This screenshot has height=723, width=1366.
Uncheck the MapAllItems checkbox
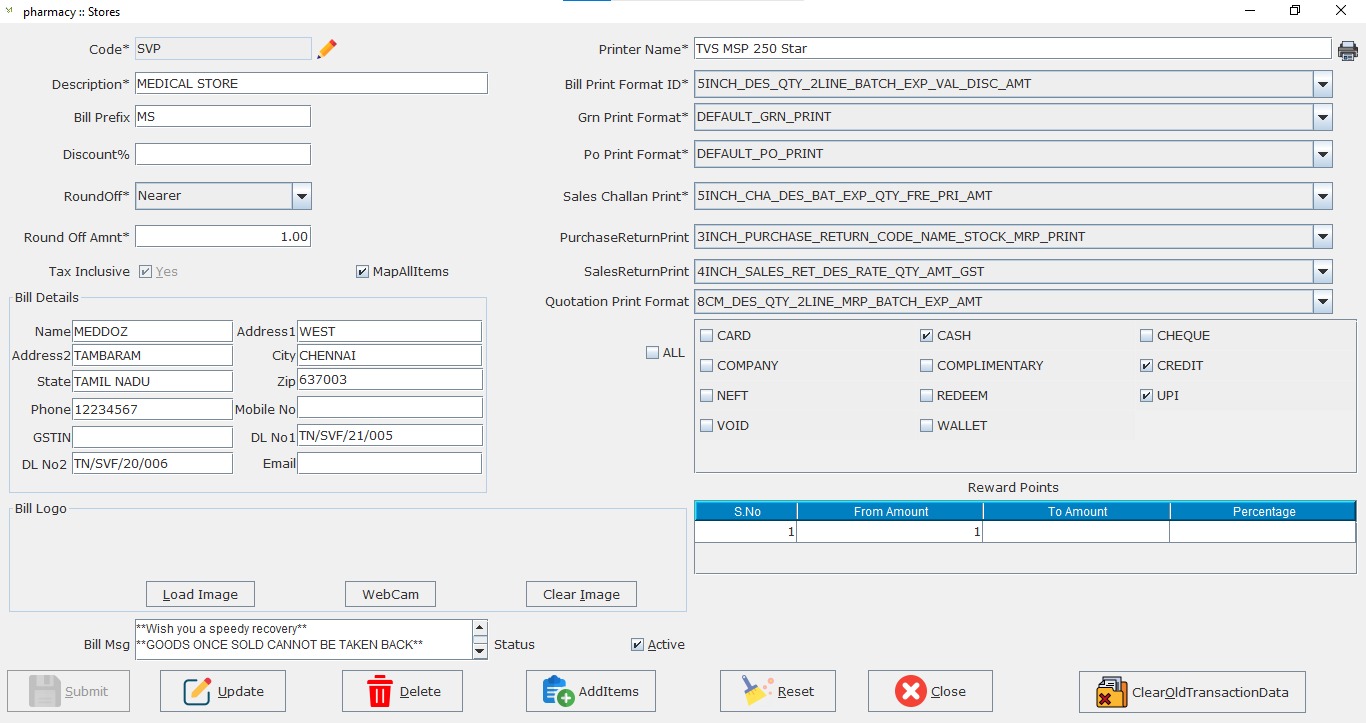362,272
